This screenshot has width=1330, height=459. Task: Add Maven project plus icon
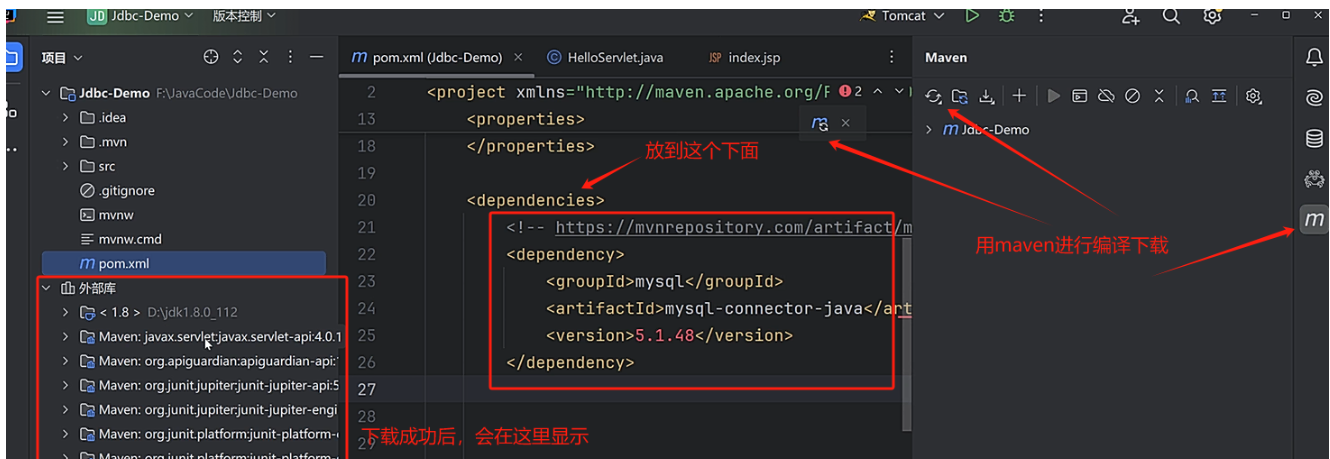(1019, 96)
